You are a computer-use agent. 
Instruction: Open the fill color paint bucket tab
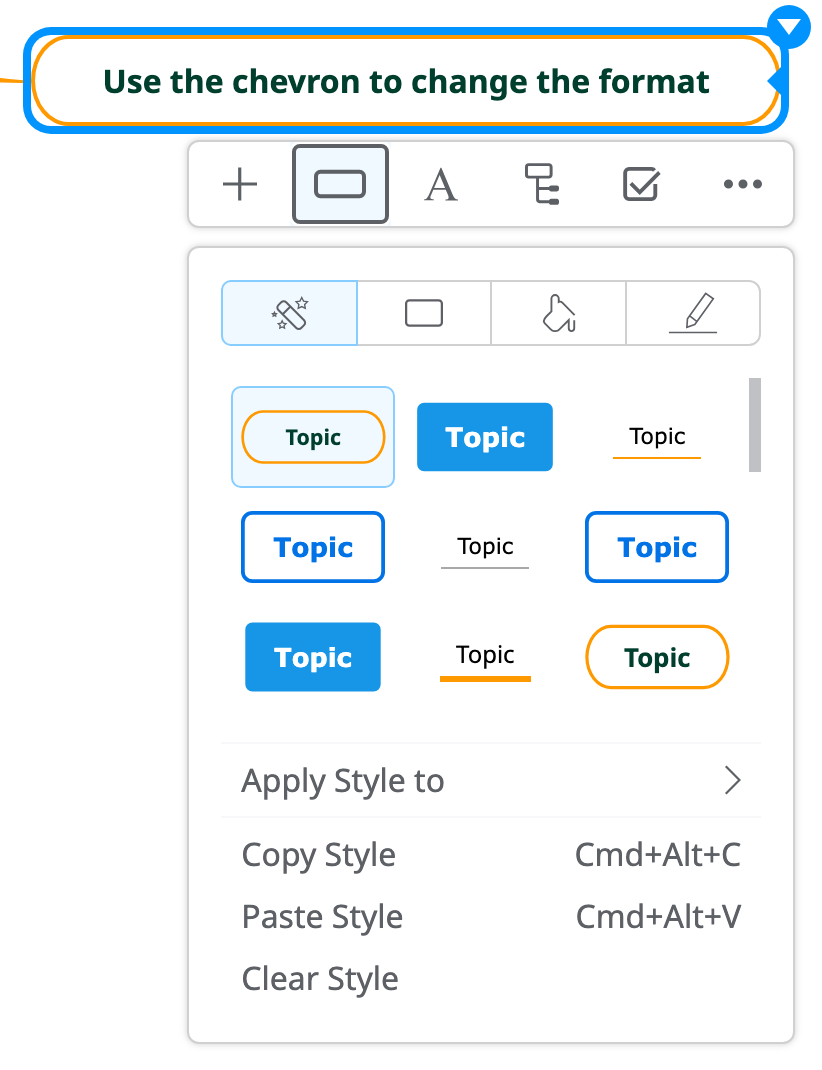tap(558, 313)
